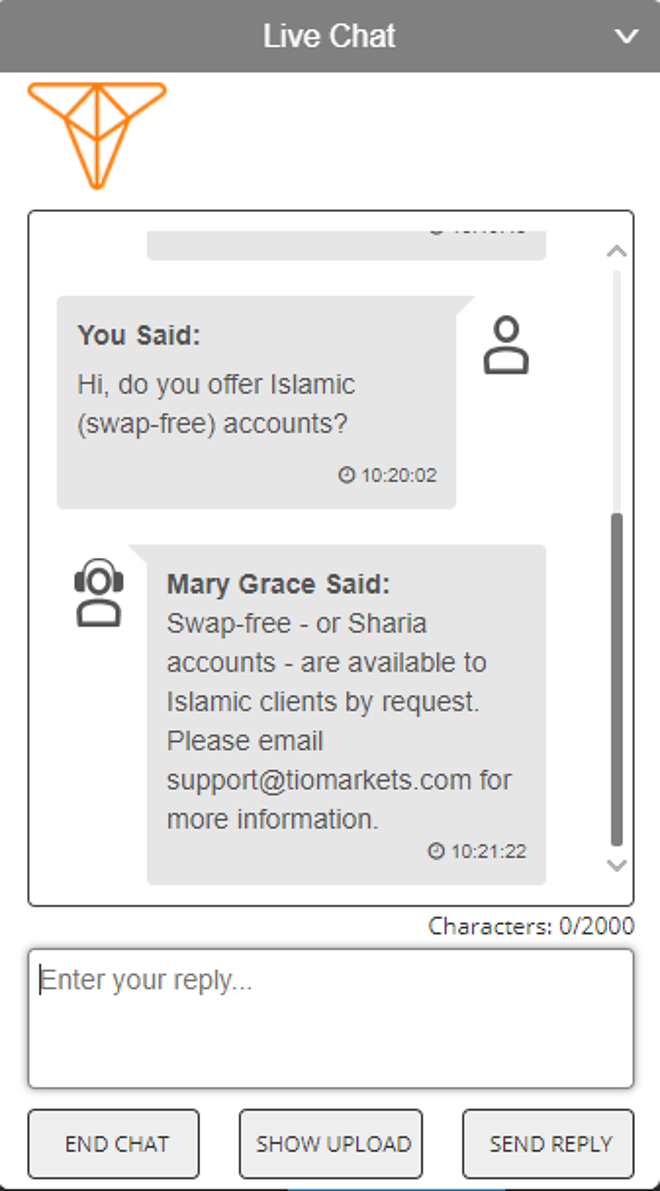Click the dark chat scrollbar thumb

617,679
